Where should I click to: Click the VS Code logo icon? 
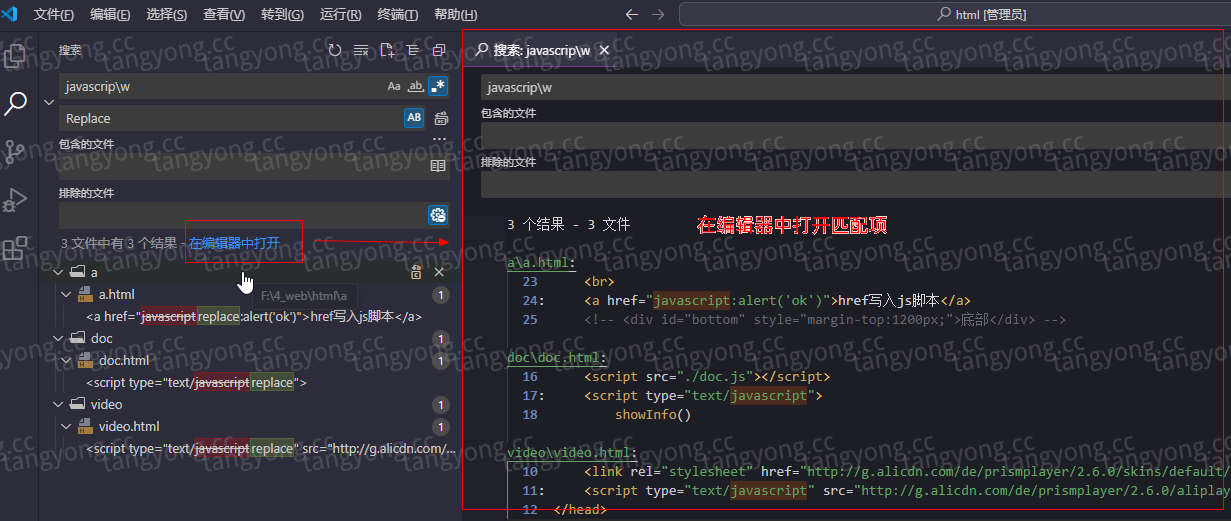tap(12, 14)
